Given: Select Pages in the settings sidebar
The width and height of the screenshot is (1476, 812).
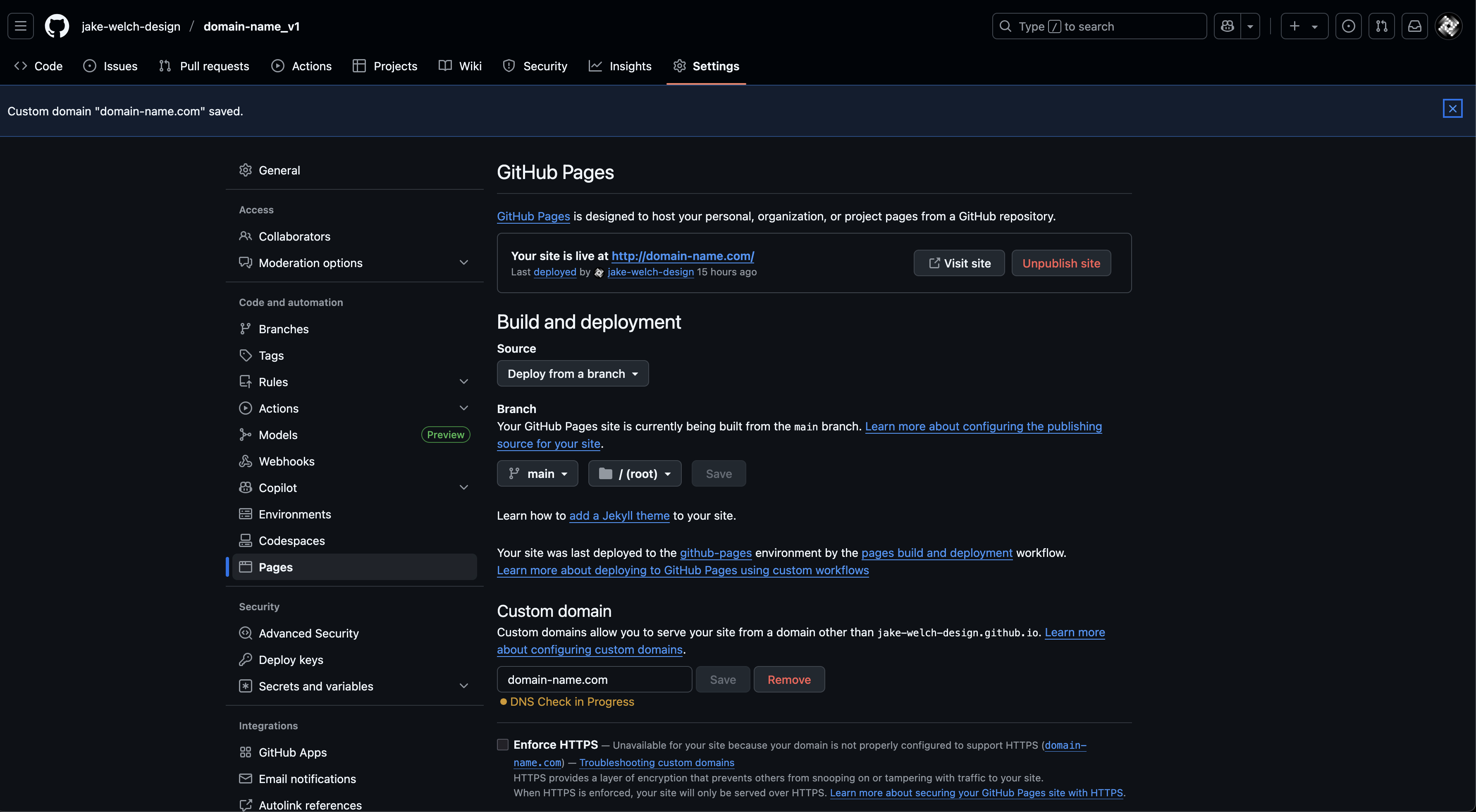Looking at the screenshot, I should coord(355,567).
